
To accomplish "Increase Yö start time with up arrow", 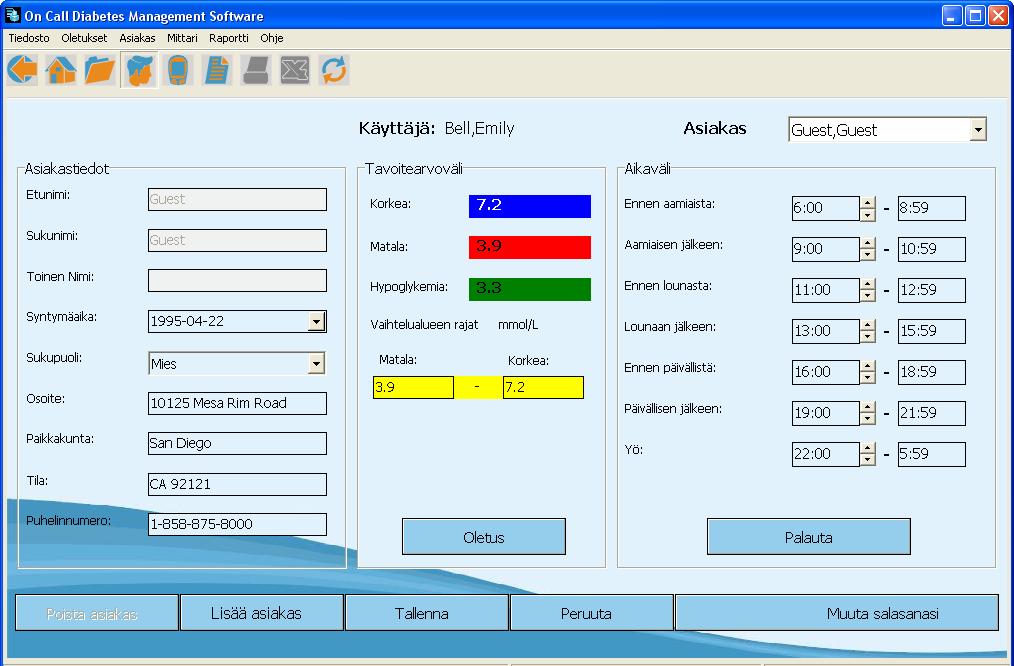I will coord(867,449).
